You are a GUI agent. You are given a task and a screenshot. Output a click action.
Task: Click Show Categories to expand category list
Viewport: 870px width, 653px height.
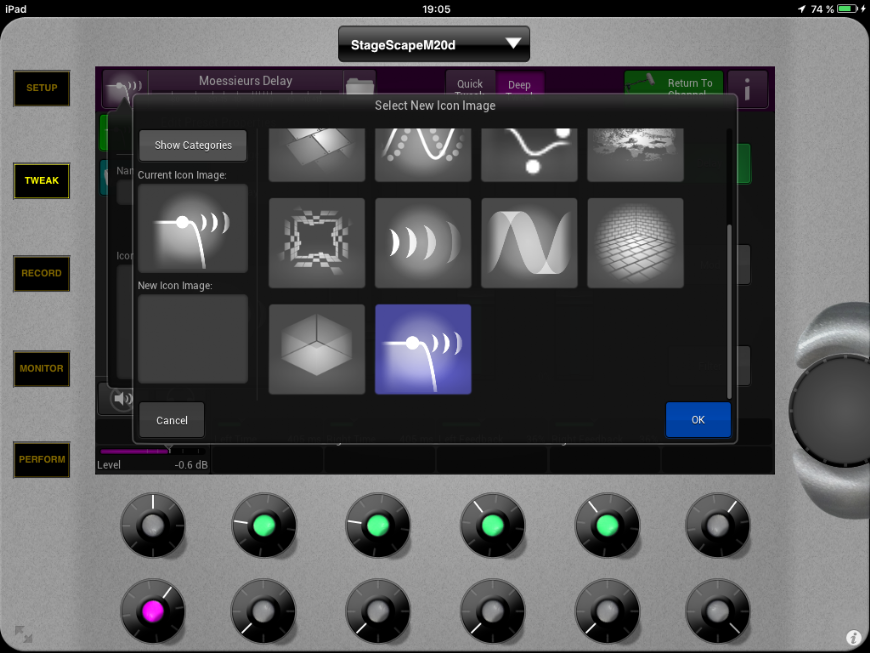tap(193, 145)
